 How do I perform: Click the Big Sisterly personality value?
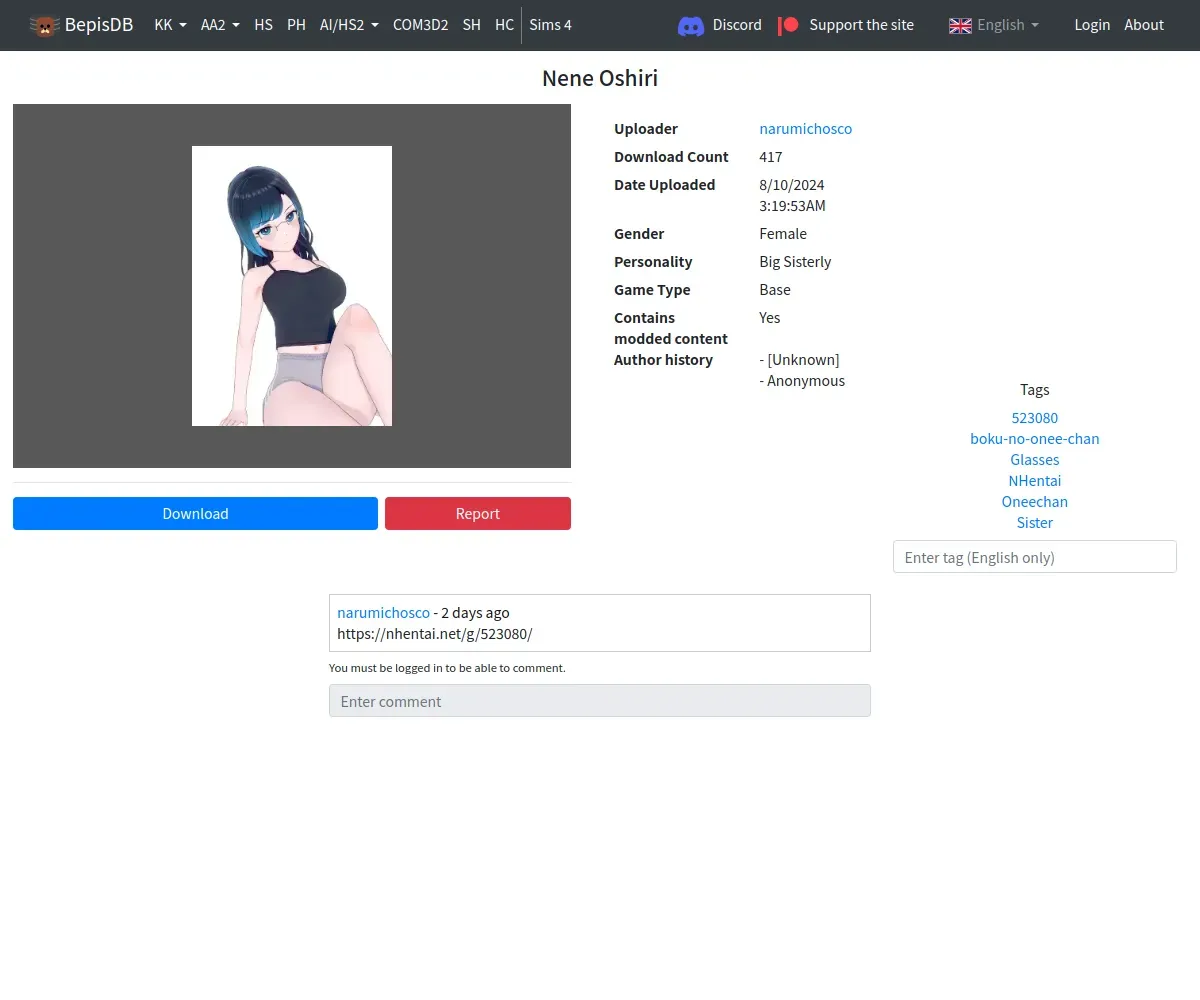pos(795,262)
